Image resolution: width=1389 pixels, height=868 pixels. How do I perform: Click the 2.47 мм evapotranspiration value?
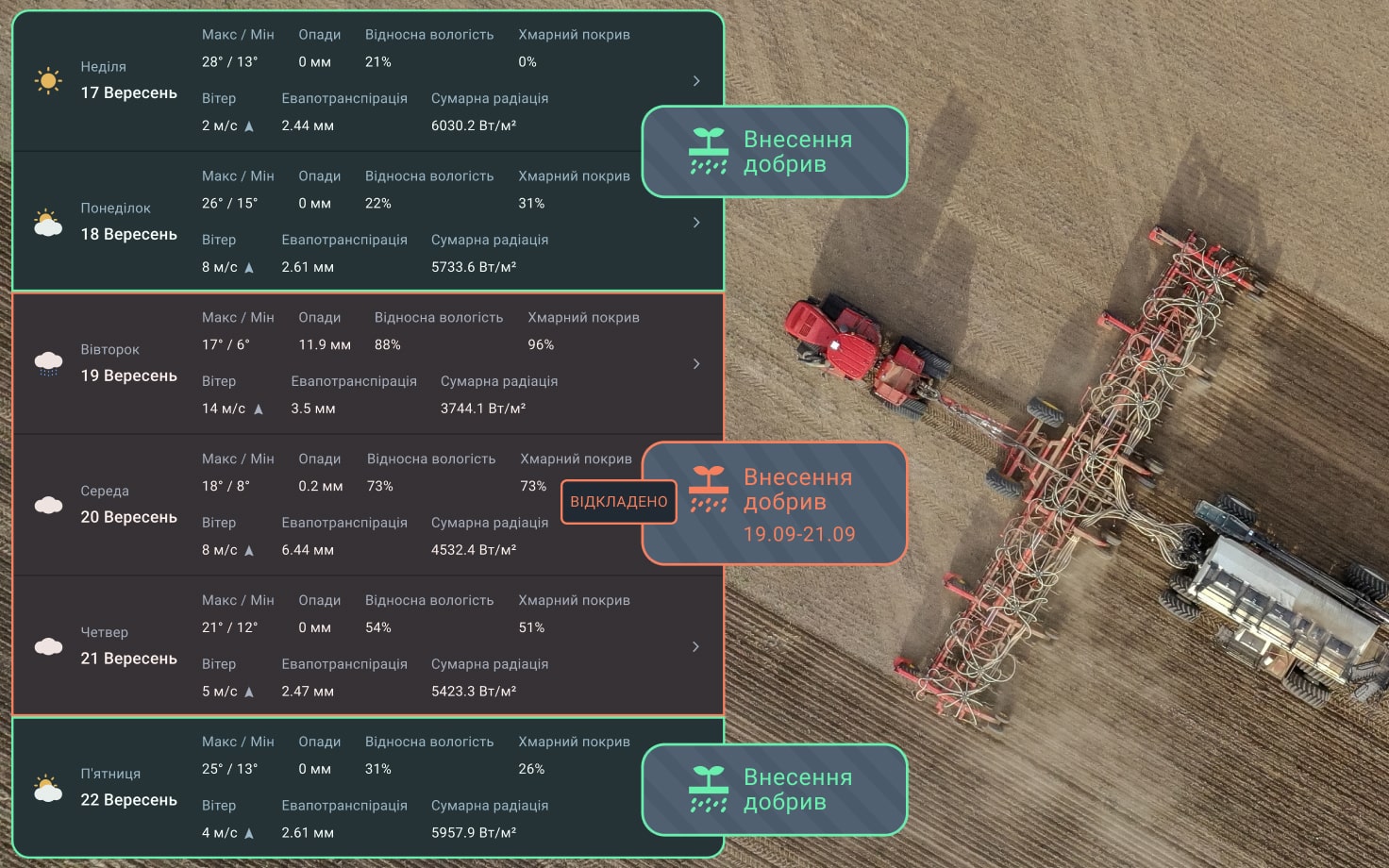click(x=308, y=692)
